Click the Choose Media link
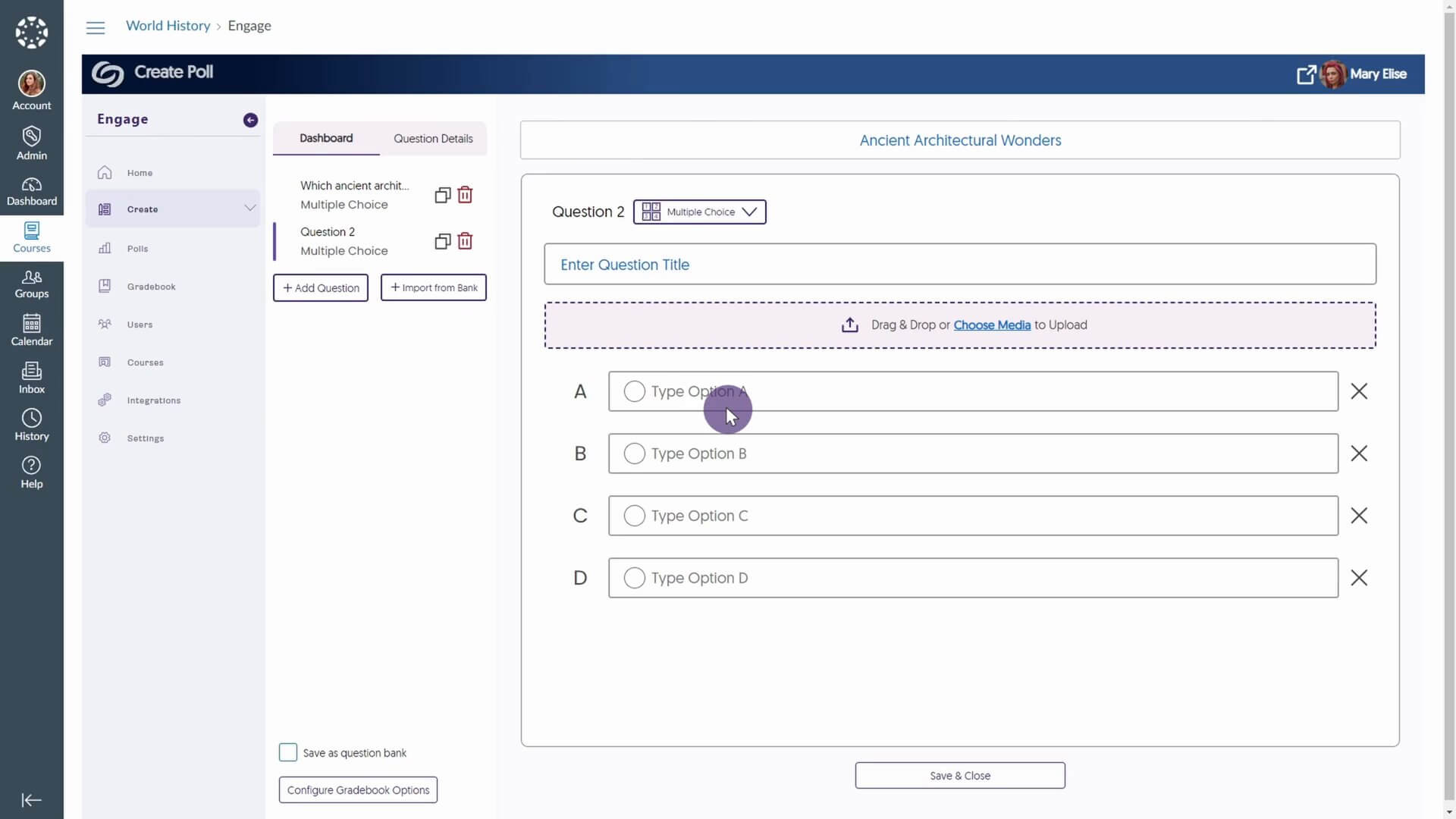The image size is (1456, 819). 992,325
